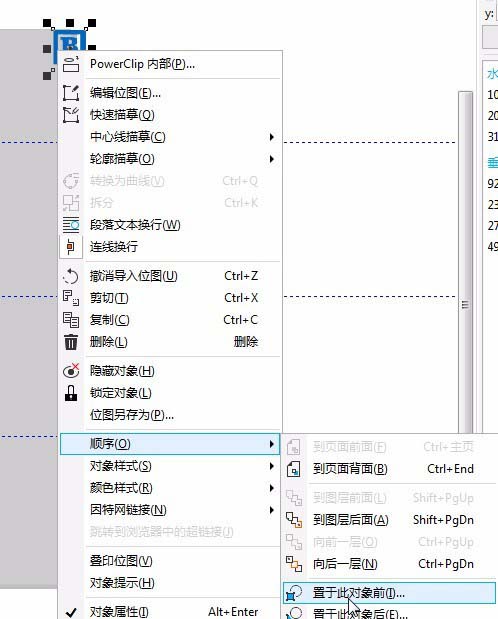Choose 撤消导入位图(U) menu entry

point(170,276)
